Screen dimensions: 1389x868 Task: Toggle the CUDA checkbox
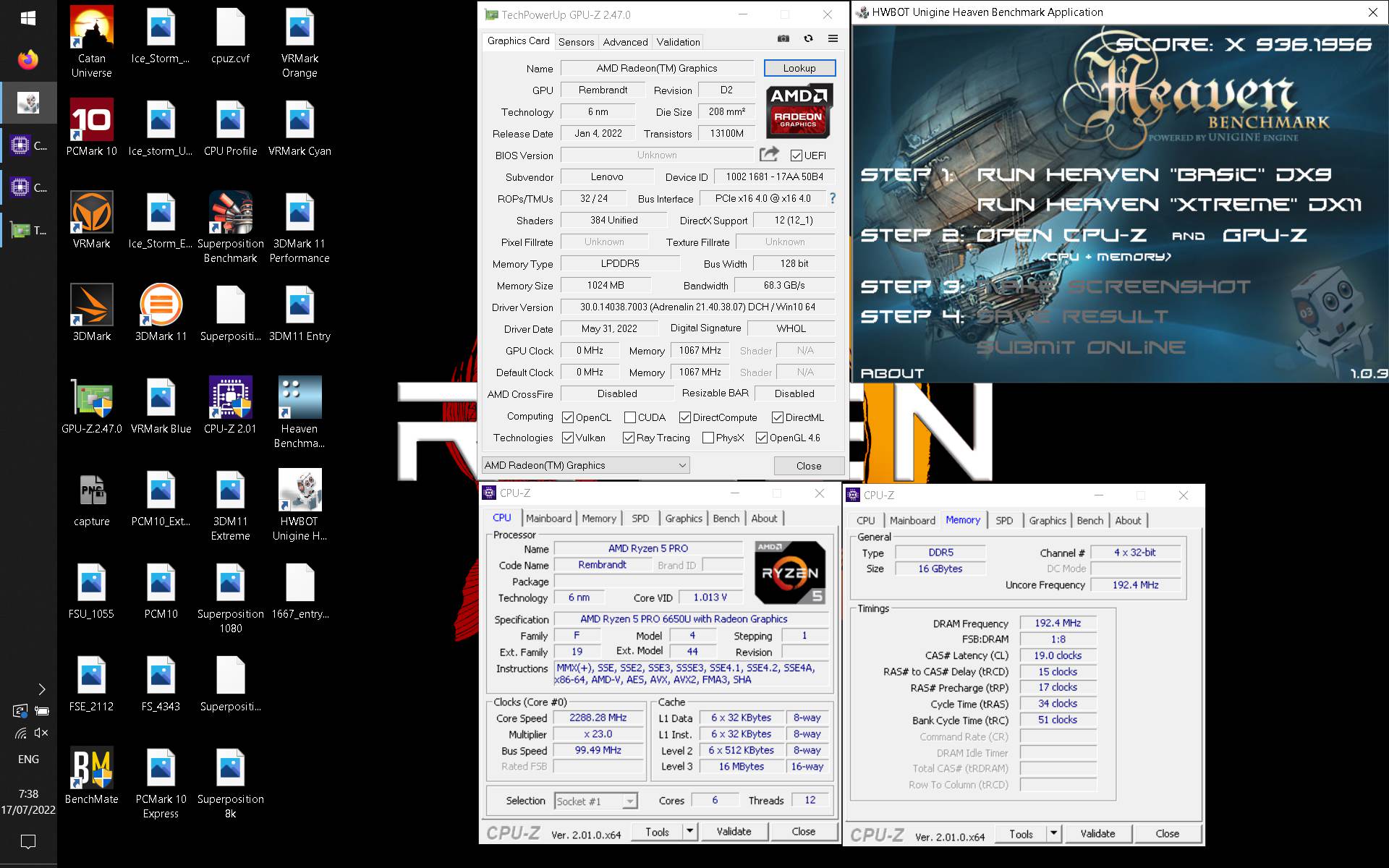pos(630,417)
